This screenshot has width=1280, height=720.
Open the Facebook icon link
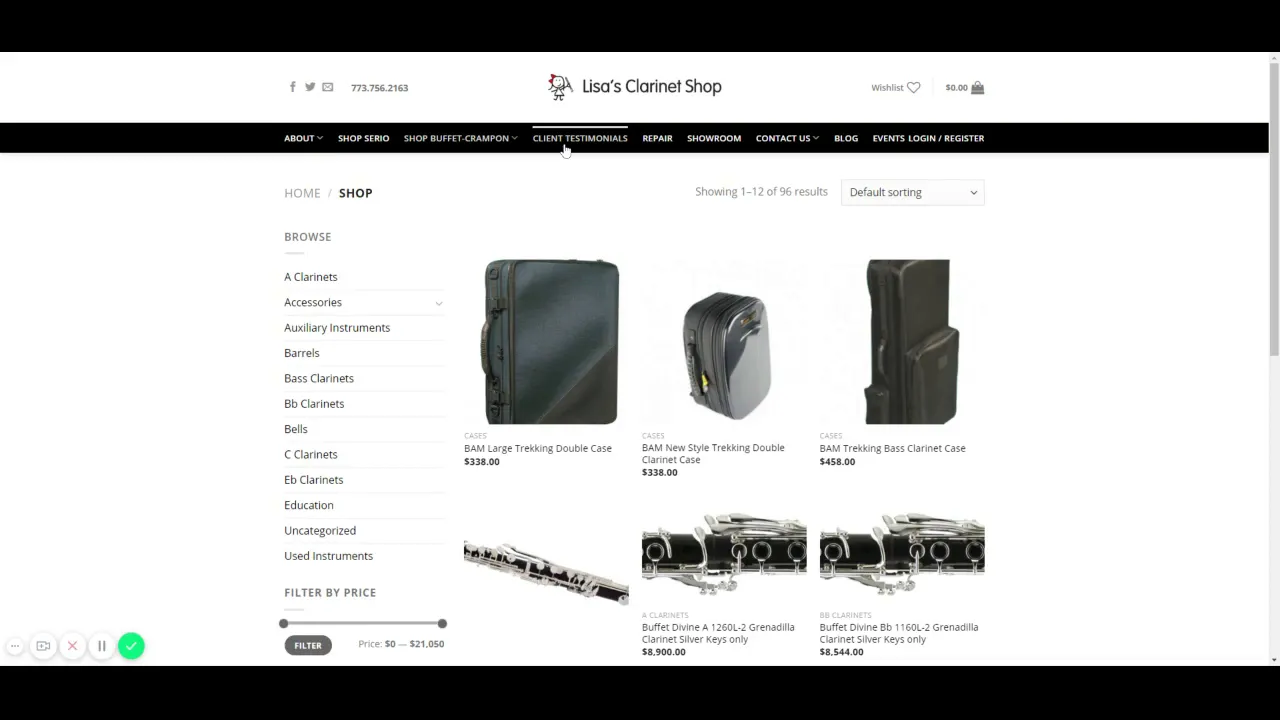click(x=293, y=87)
